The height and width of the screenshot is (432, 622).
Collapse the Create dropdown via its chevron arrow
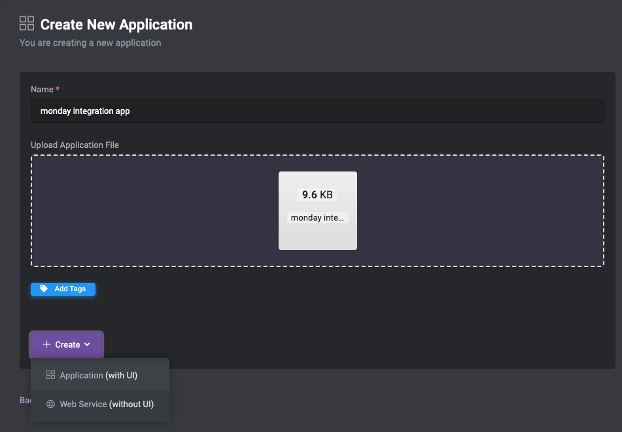[x=88, y=344]
